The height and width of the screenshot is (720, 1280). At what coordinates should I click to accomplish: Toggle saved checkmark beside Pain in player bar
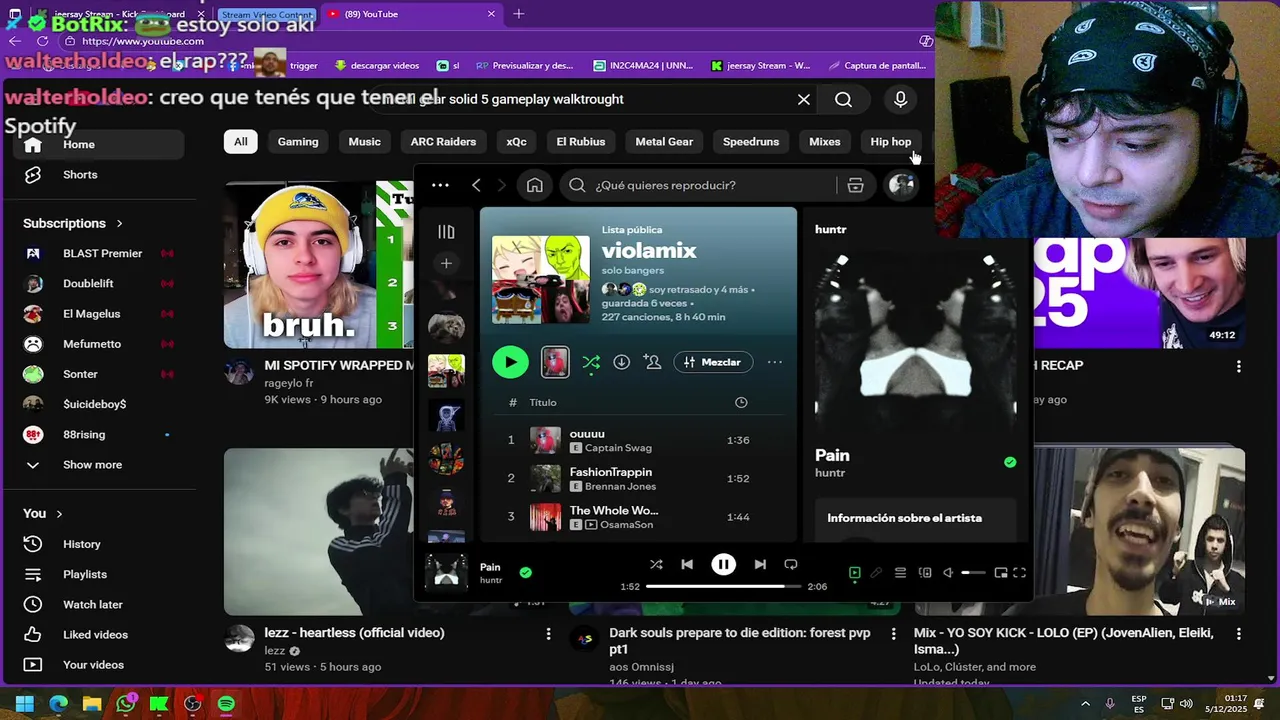(x=526, y=573)
